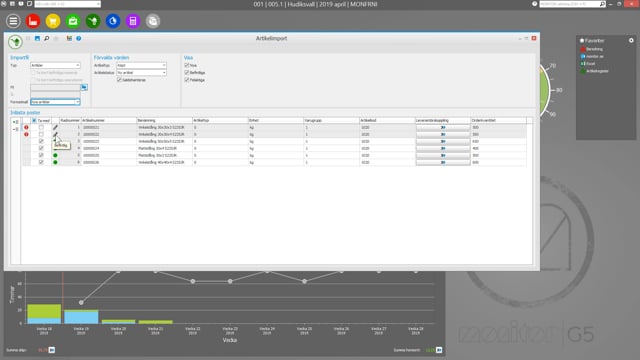
Task: Toggle the Ta med header checkbox
Action: click(x=34, y=120)
